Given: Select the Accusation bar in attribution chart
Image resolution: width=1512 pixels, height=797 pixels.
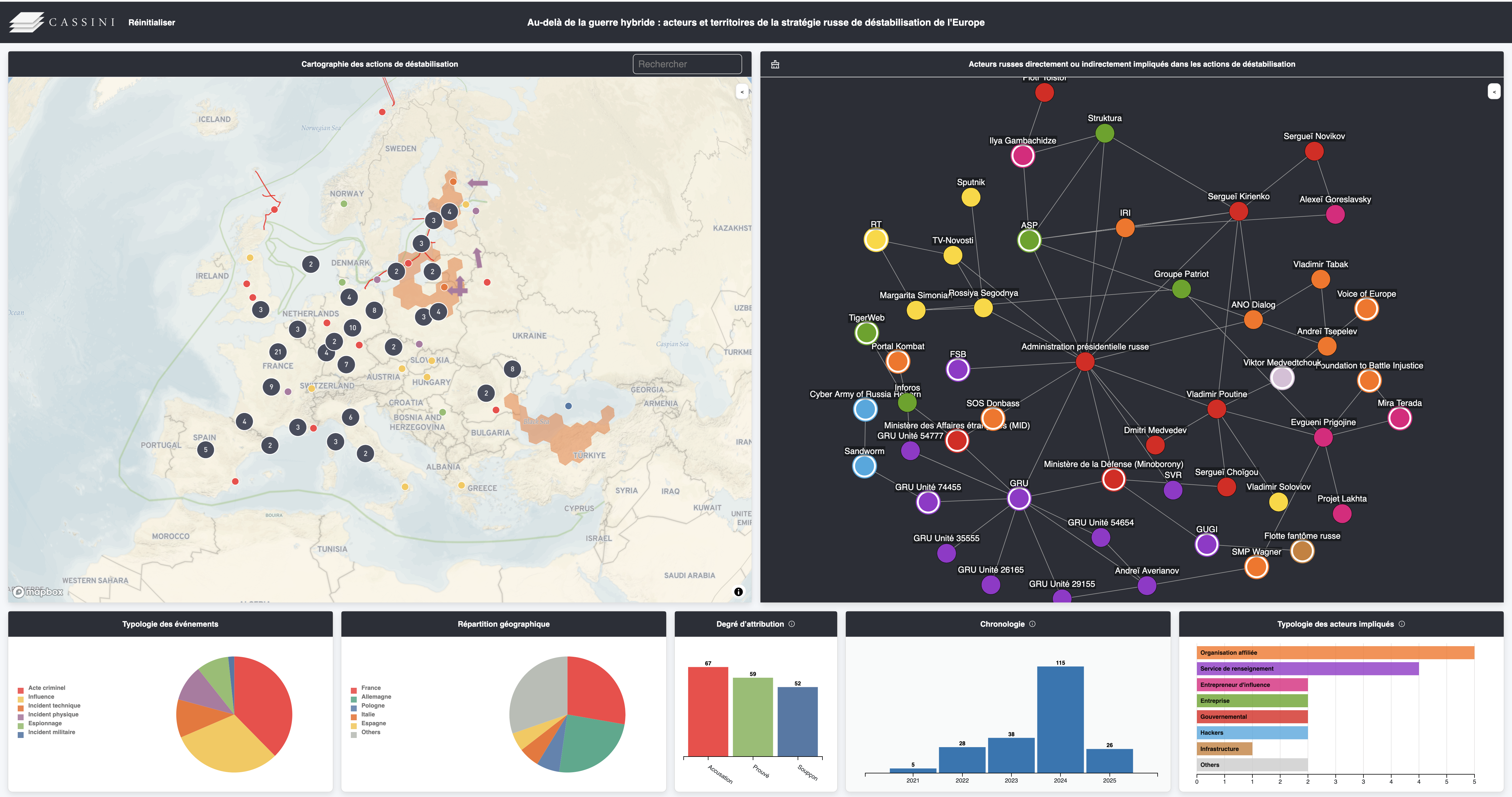Looking at the screenshot, I should [x=708, y=711].
